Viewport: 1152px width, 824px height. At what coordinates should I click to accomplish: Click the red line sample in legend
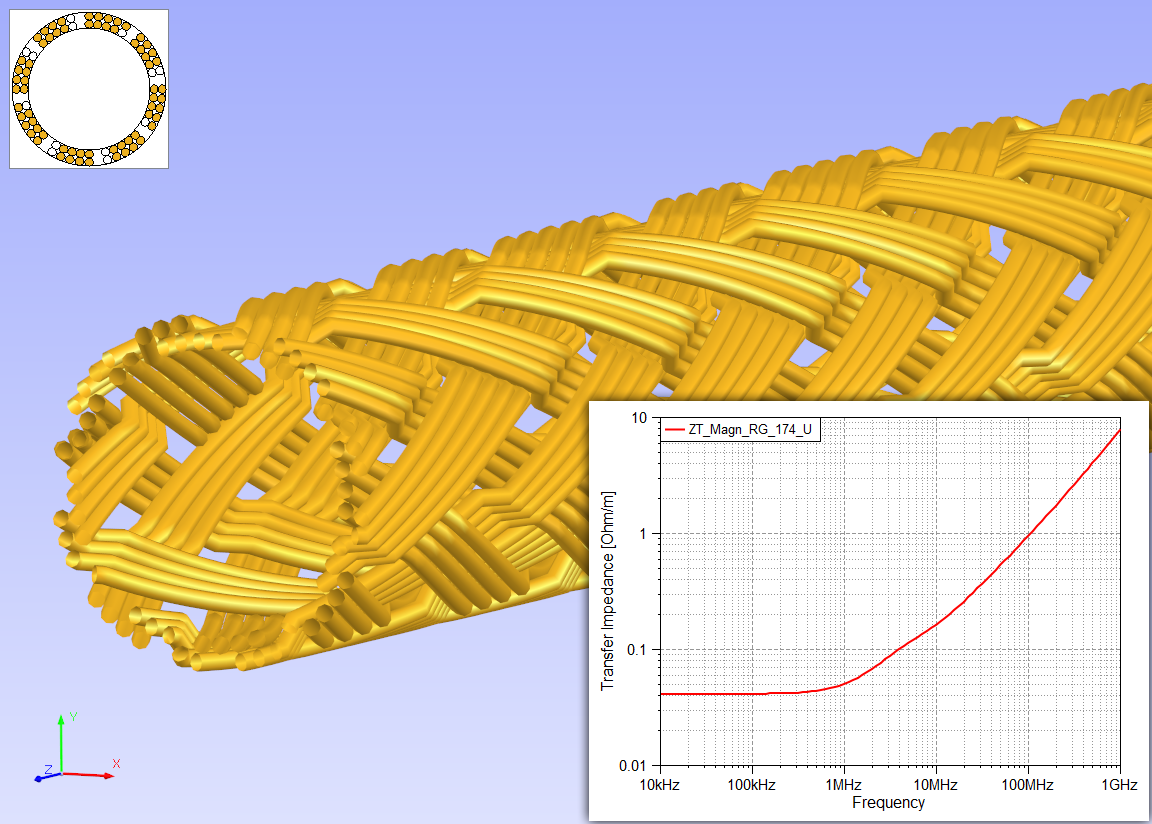pos(674,430)
